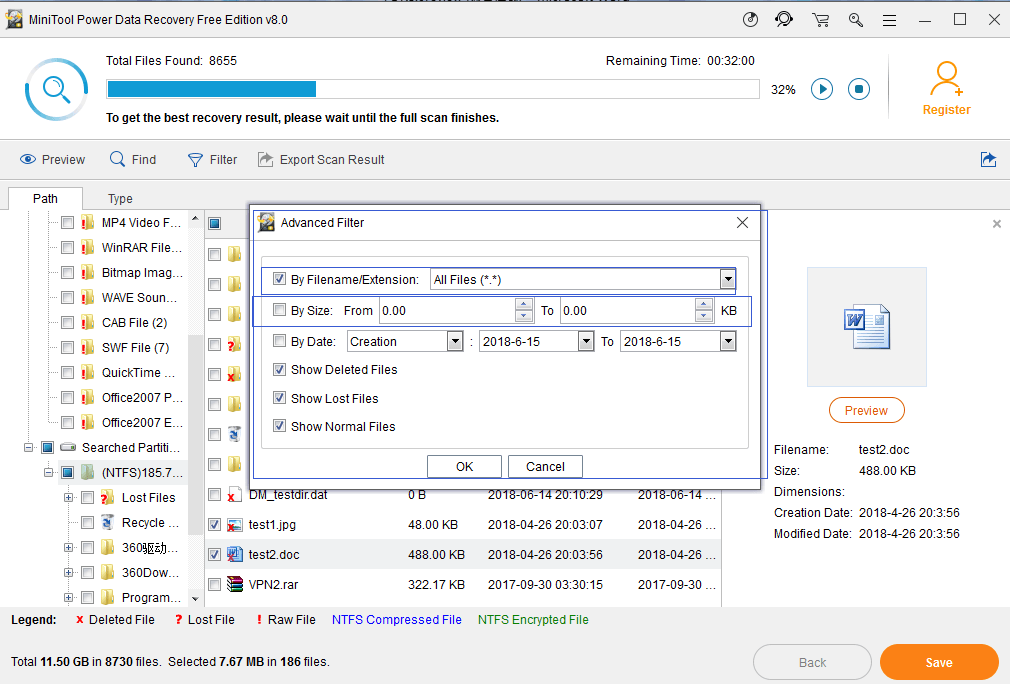Open the hamburger menu icon
The image size is (1010, 684).
[x=890, y=21]
